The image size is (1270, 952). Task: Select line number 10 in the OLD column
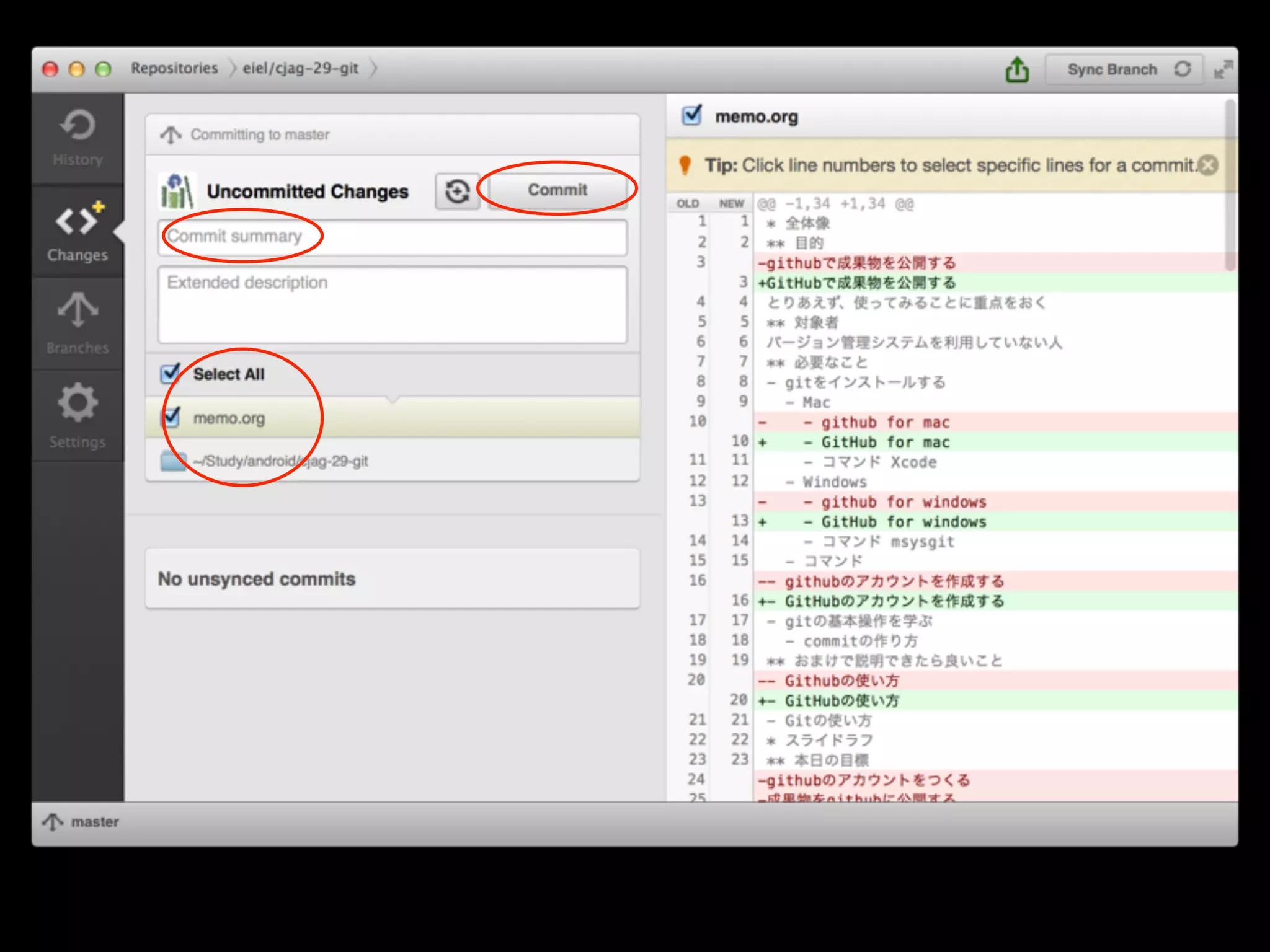click(x=698, y=421)
